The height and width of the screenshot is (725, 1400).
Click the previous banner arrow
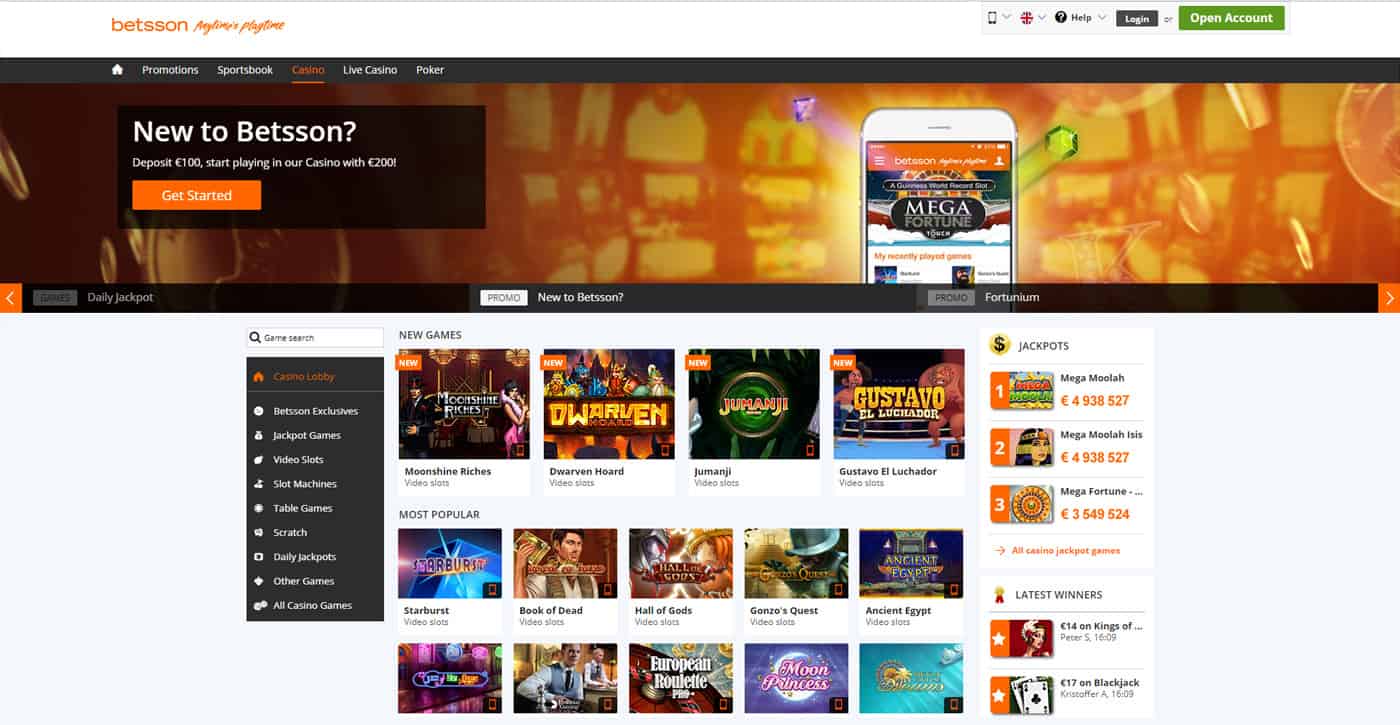click(x=10, y=298)
